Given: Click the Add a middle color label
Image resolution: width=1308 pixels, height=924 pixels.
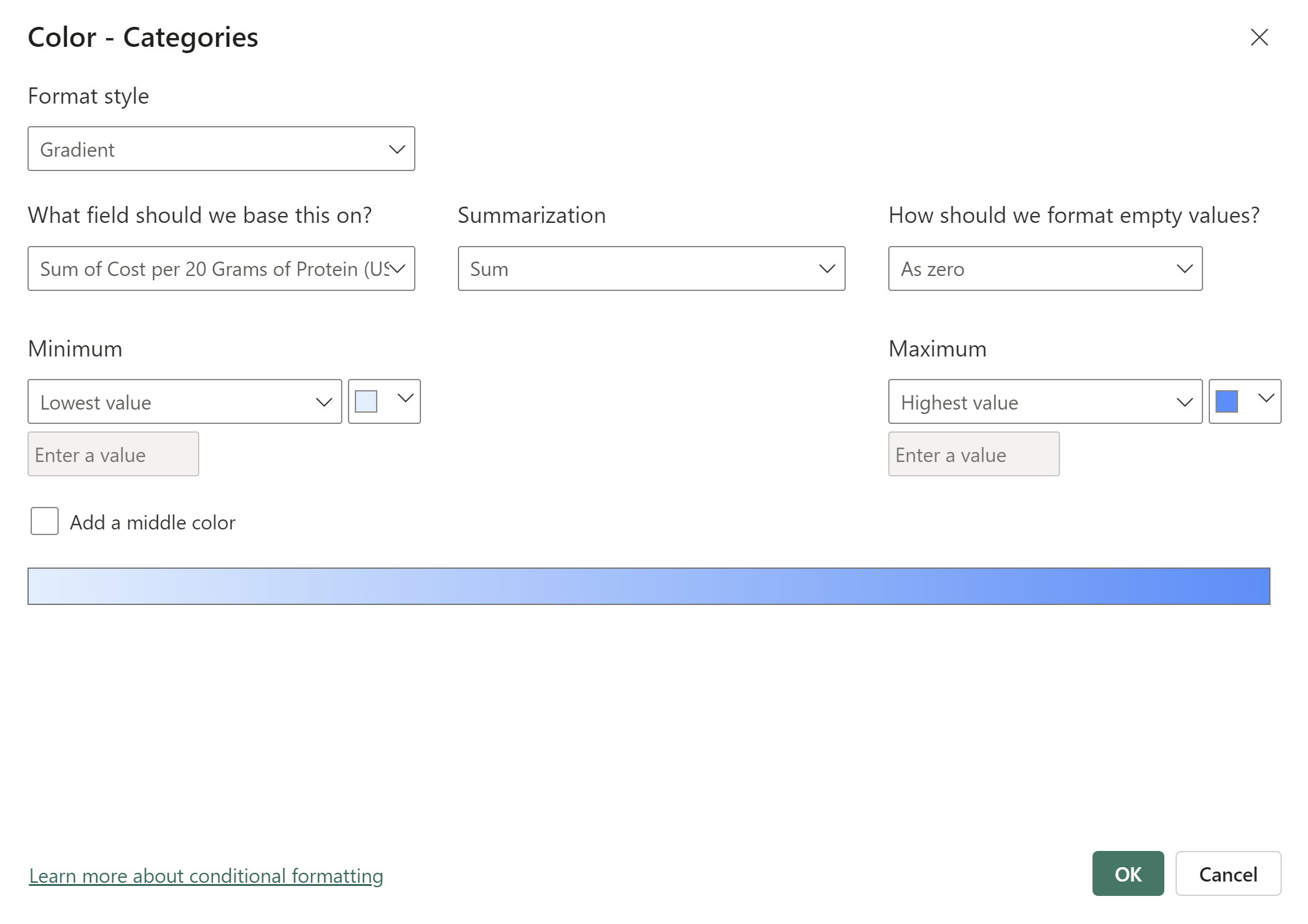Looking at the screenshot, I should point(152,523).
